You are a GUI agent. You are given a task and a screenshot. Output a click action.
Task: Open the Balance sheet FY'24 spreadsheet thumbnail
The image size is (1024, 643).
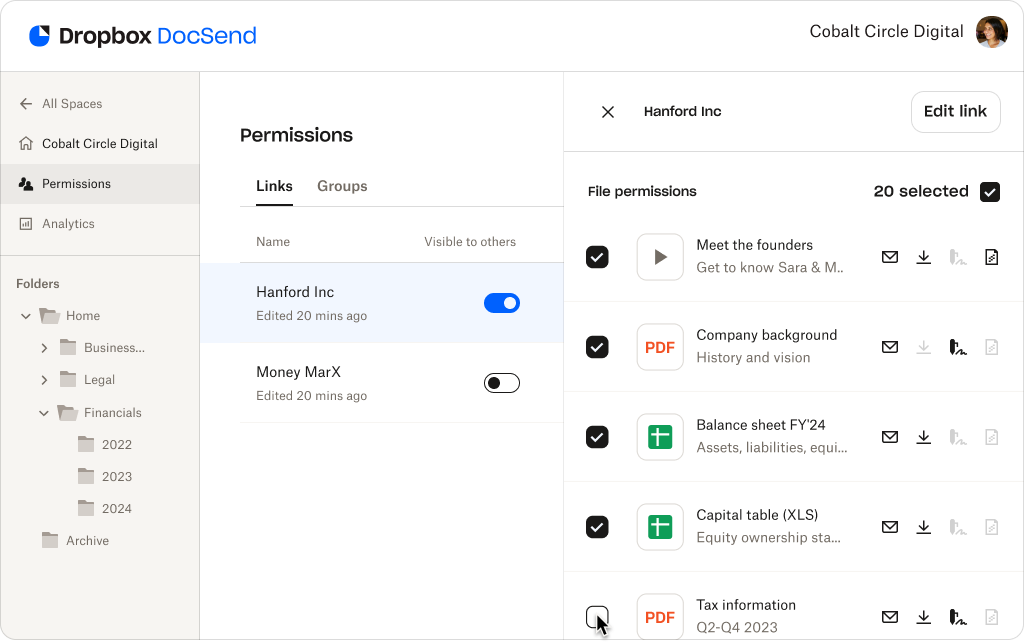(660, 437)
